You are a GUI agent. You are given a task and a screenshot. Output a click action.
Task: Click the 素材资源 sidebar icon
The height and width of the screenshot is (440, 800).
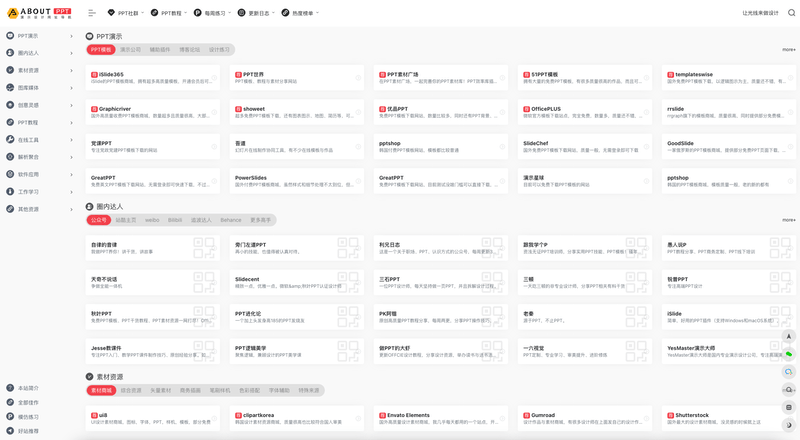click(10, 70)
